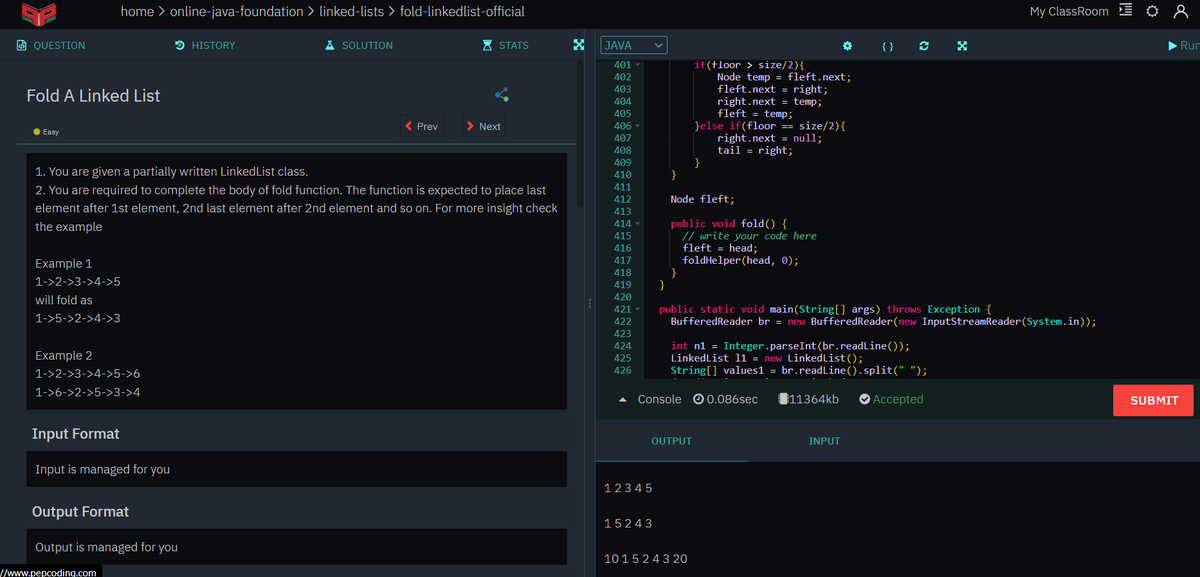Share the question using the share icon
The image size is (1200, 577).
click(x=502, y=95)
